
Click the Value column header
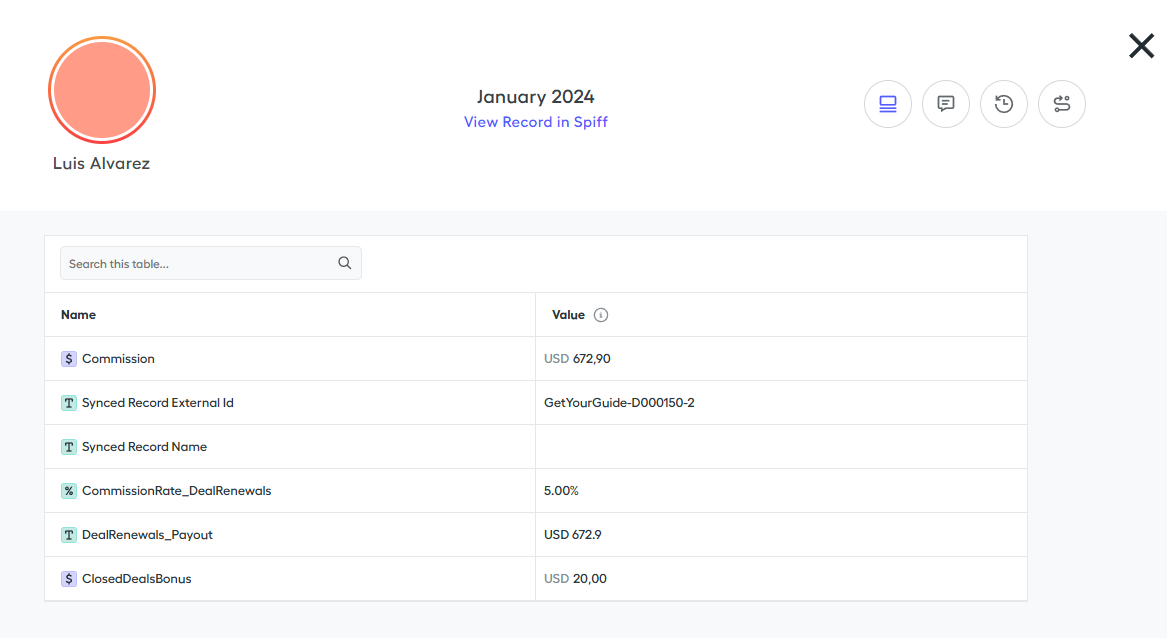[568, 315]
